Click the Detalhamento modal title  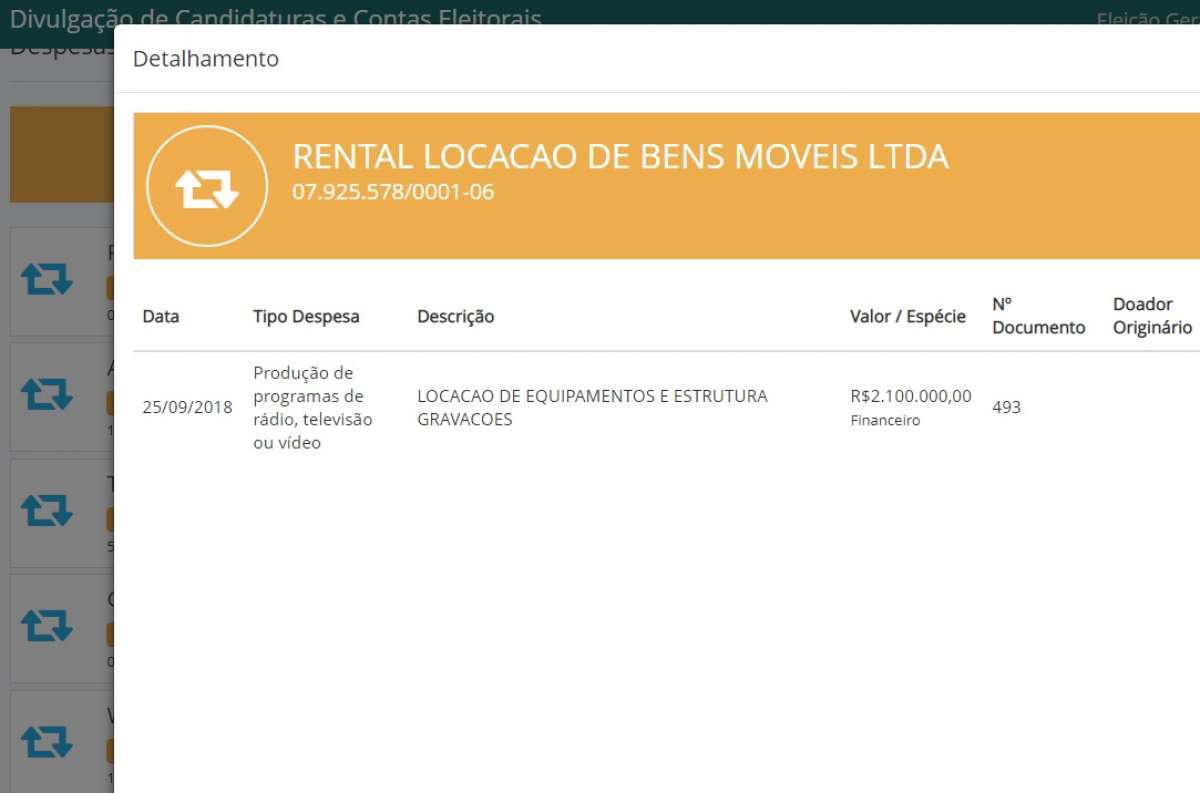[205, 59]
